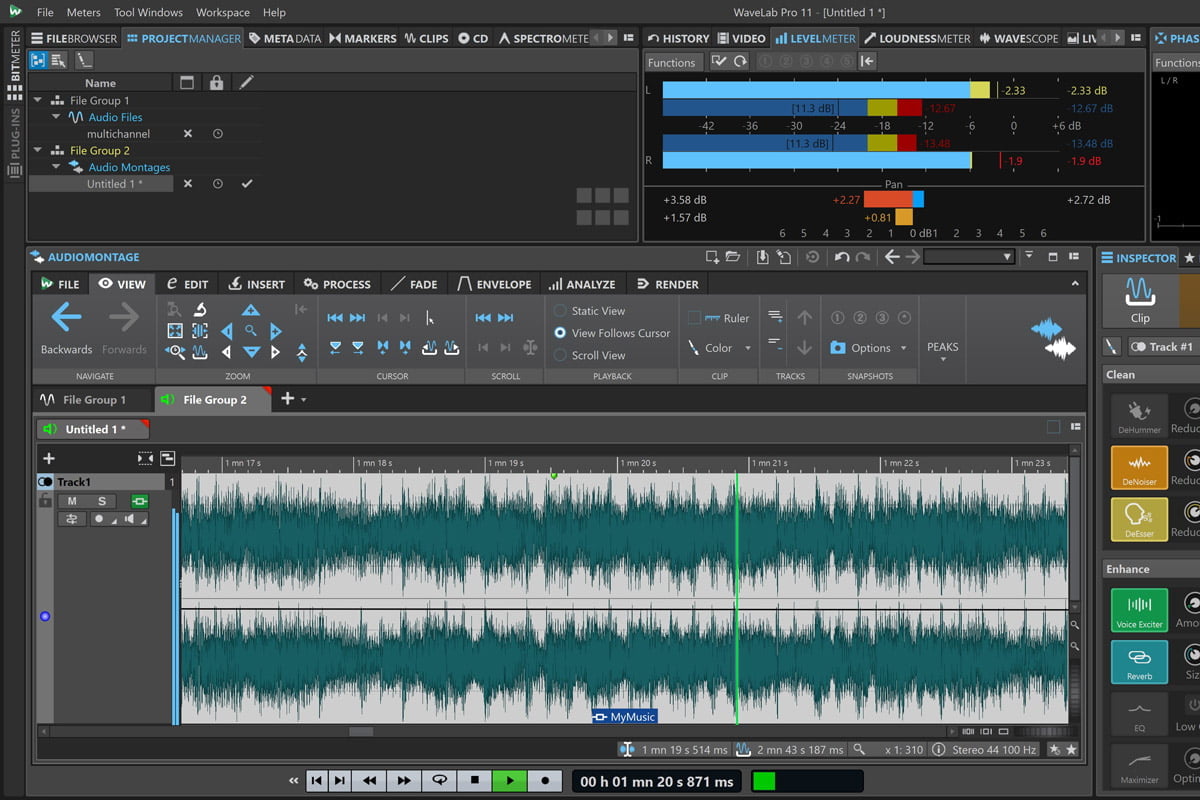The width and height of the screenshot is (1200, 800).
Task: Select Reverb in Inspector Enhance section
Action: coord(1139,662)
